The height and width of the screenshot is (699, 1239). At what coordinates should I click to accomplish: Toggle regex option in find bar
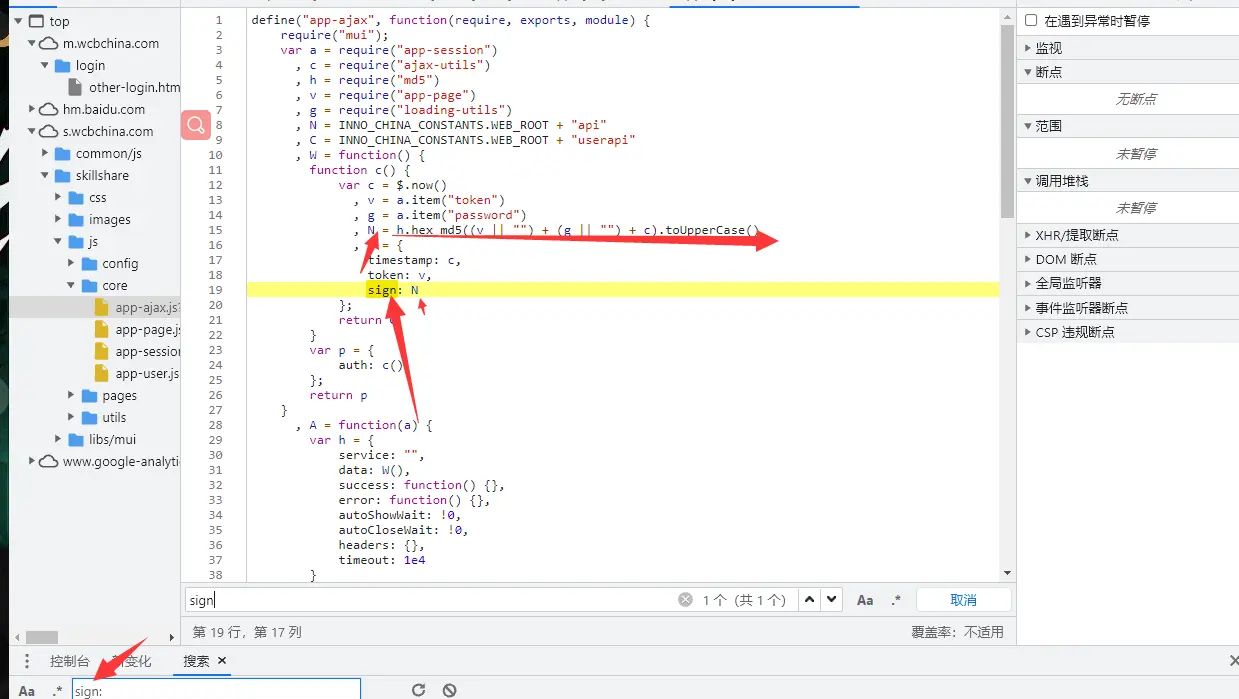coord(895,600)
